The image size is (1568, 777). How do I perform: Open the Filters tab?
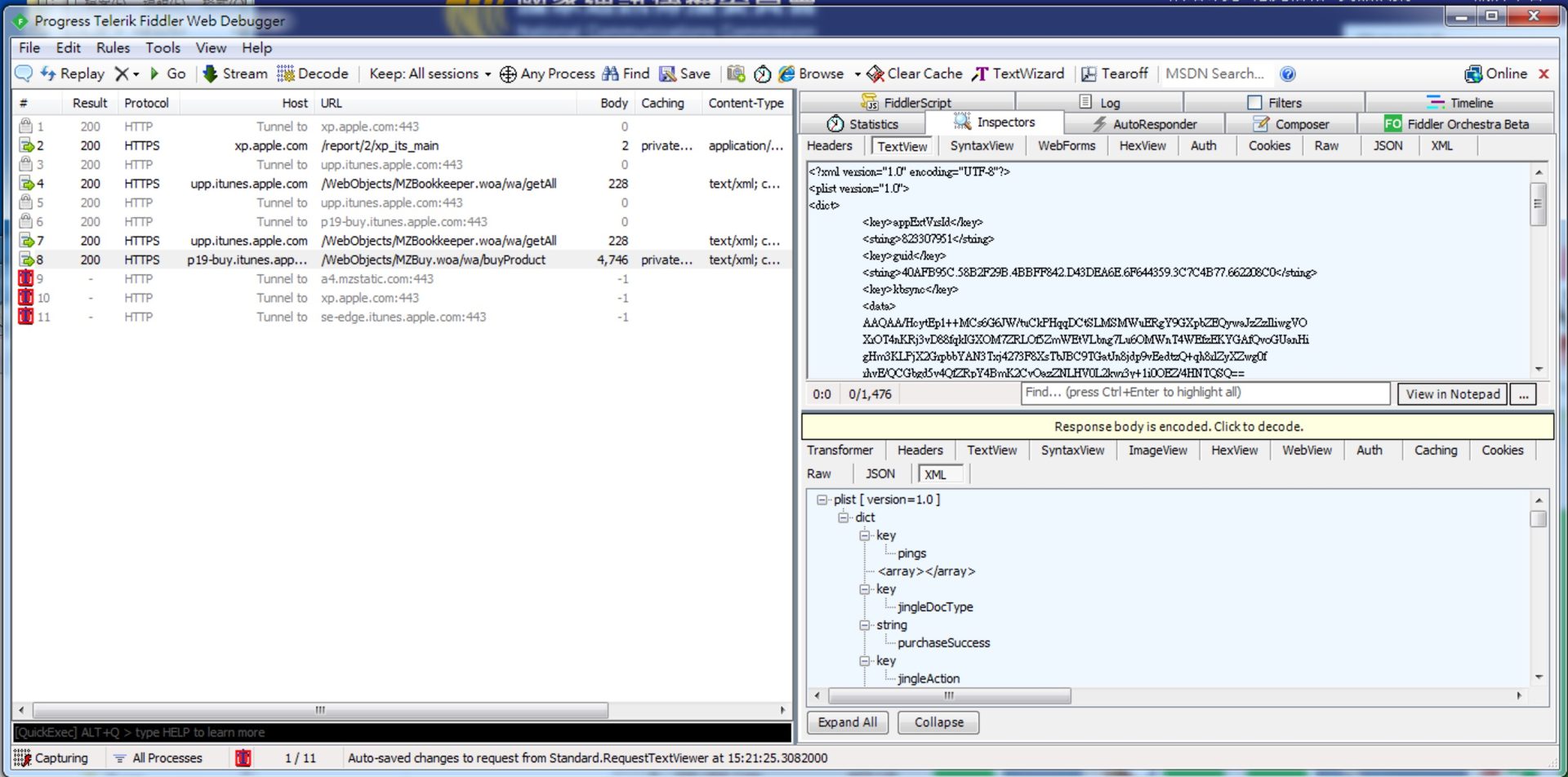tap(1274, 102)
